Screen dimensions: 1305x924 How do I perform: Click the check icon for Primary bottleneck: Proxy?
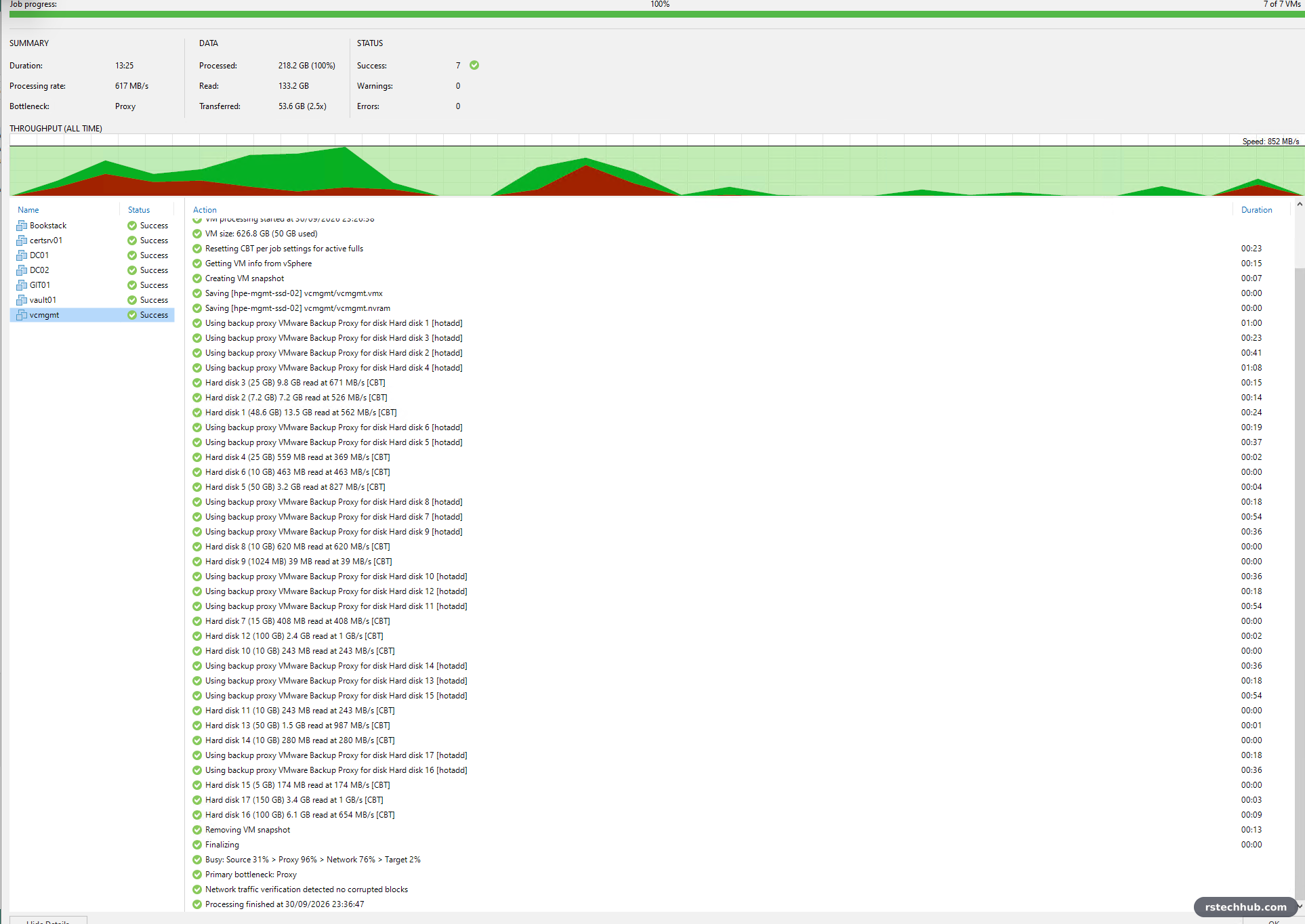(197, 875)
